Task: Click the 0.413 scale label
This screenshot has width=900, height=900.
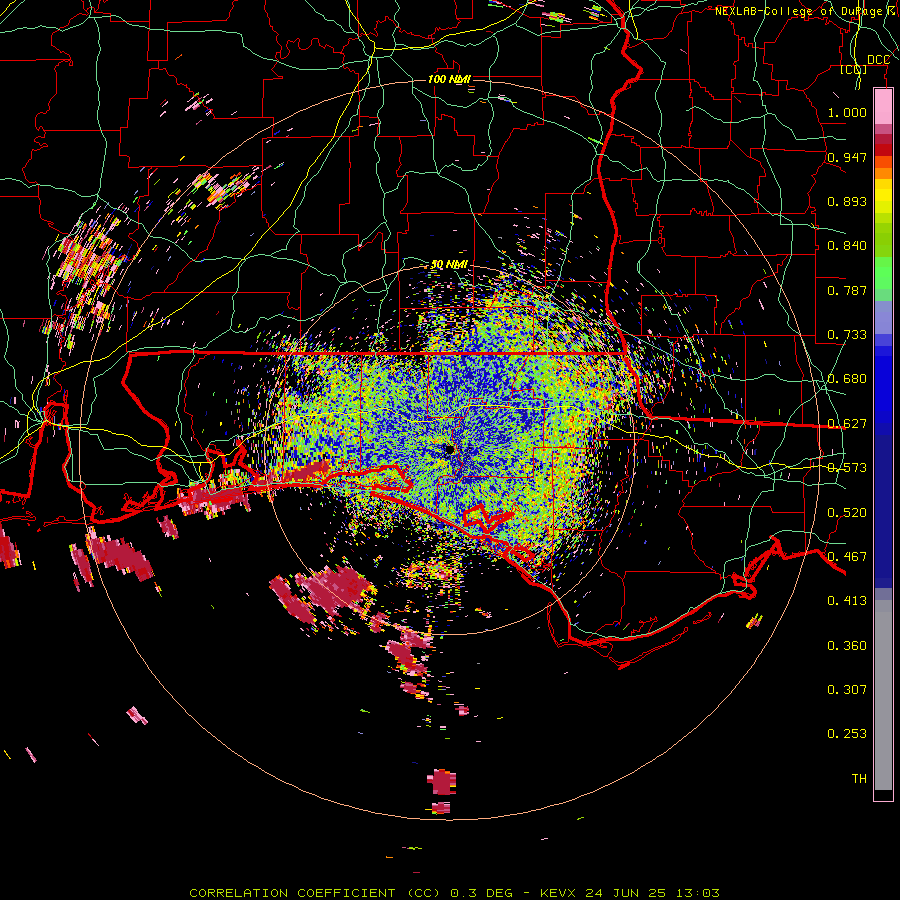Action: (847, 601)
